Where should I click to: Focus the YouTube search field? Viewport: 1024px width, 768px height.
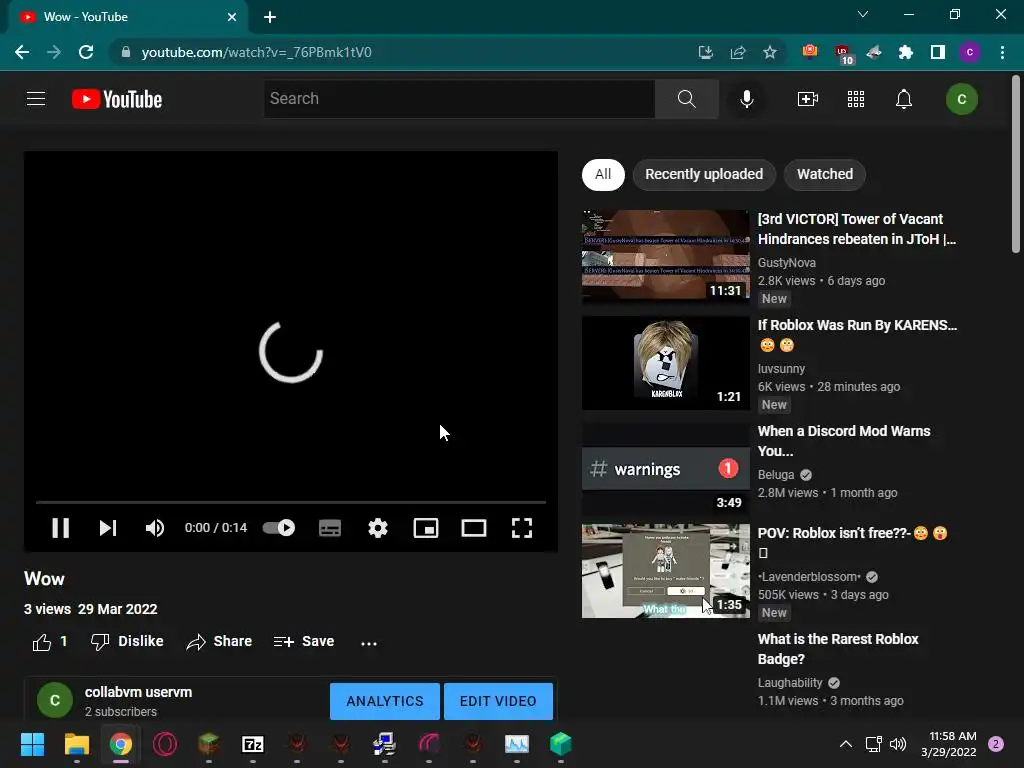(459, 99)
